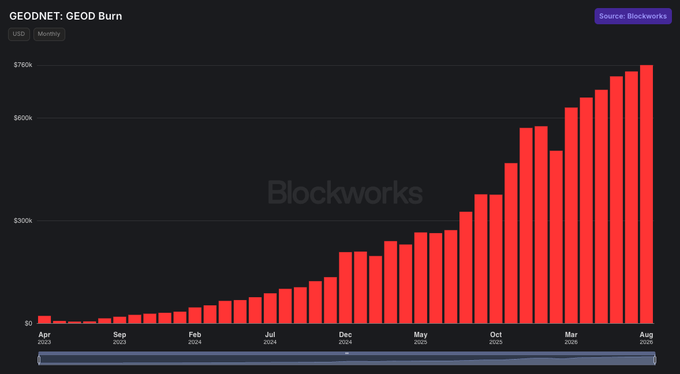
Task: Click the $300k axis label
Action: pyautogui.click(x=23, y=220)
